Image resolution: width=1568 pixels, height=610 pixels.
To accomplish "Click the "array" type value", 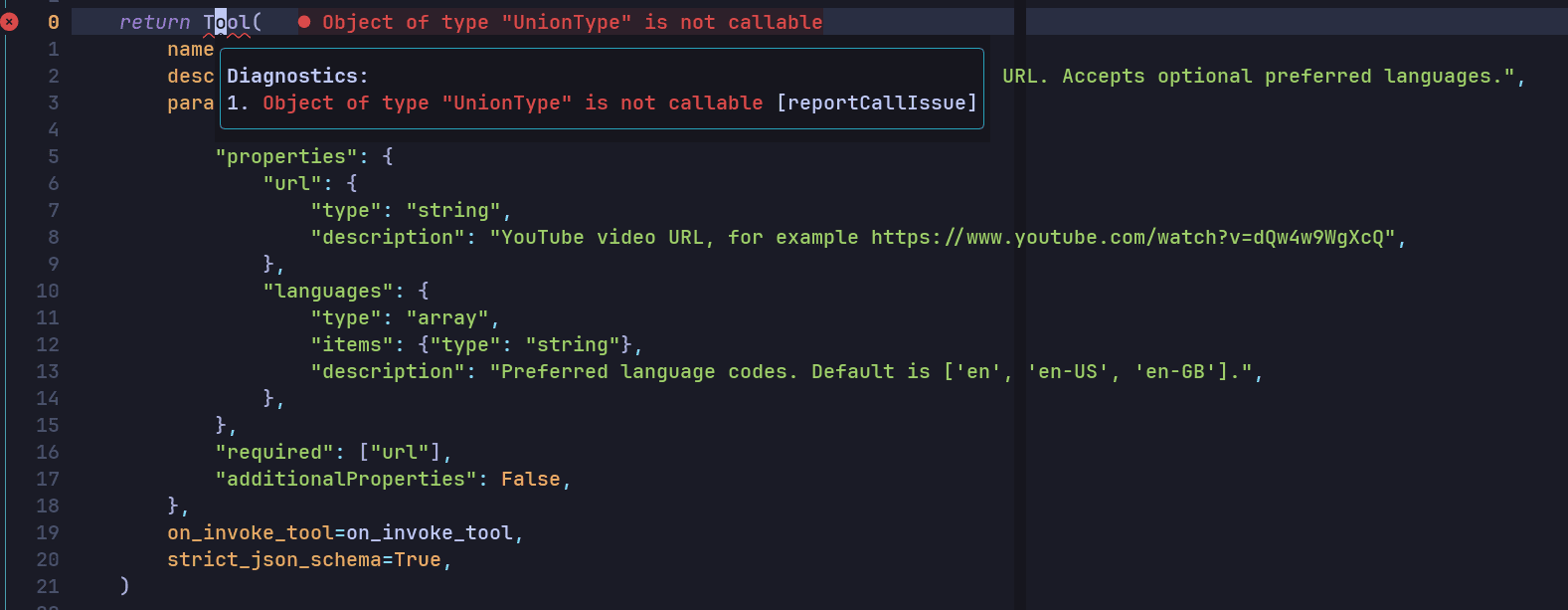I will tap(447, 317).
